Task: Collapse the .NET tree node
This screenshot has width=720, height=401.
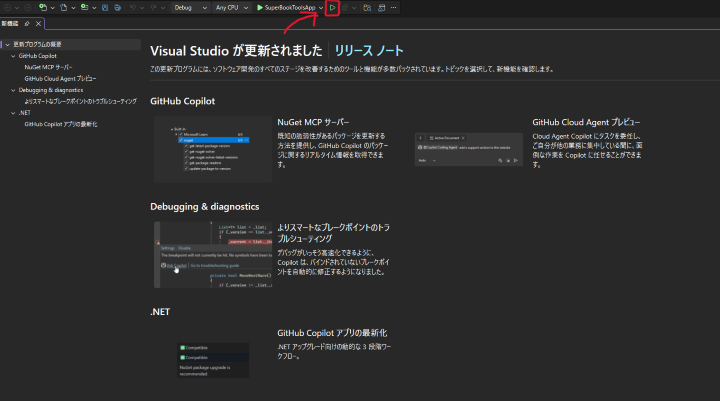Action: tap(13, 113)
